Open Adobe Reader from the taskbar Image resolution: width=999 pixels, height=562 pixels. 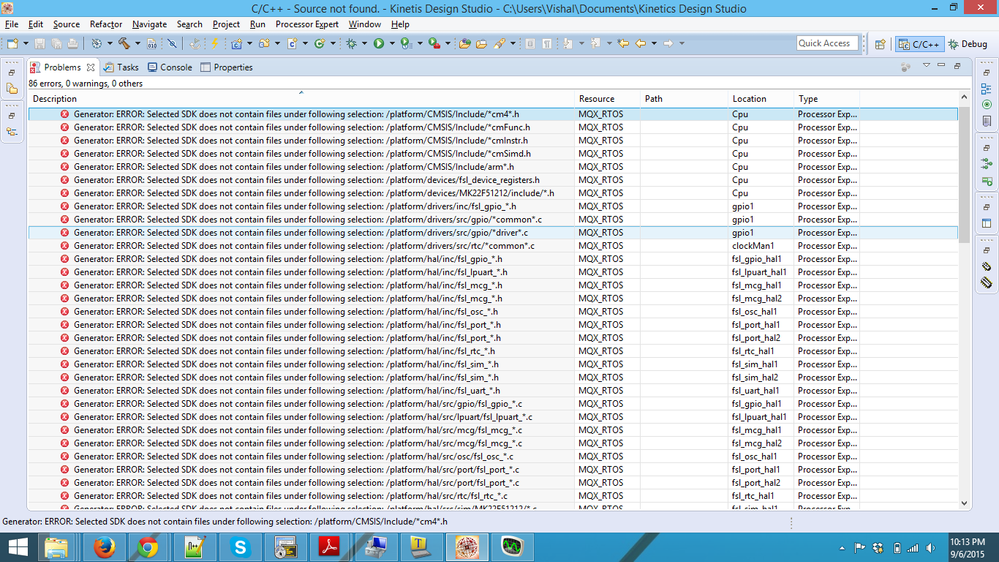(x=329, y=547)
